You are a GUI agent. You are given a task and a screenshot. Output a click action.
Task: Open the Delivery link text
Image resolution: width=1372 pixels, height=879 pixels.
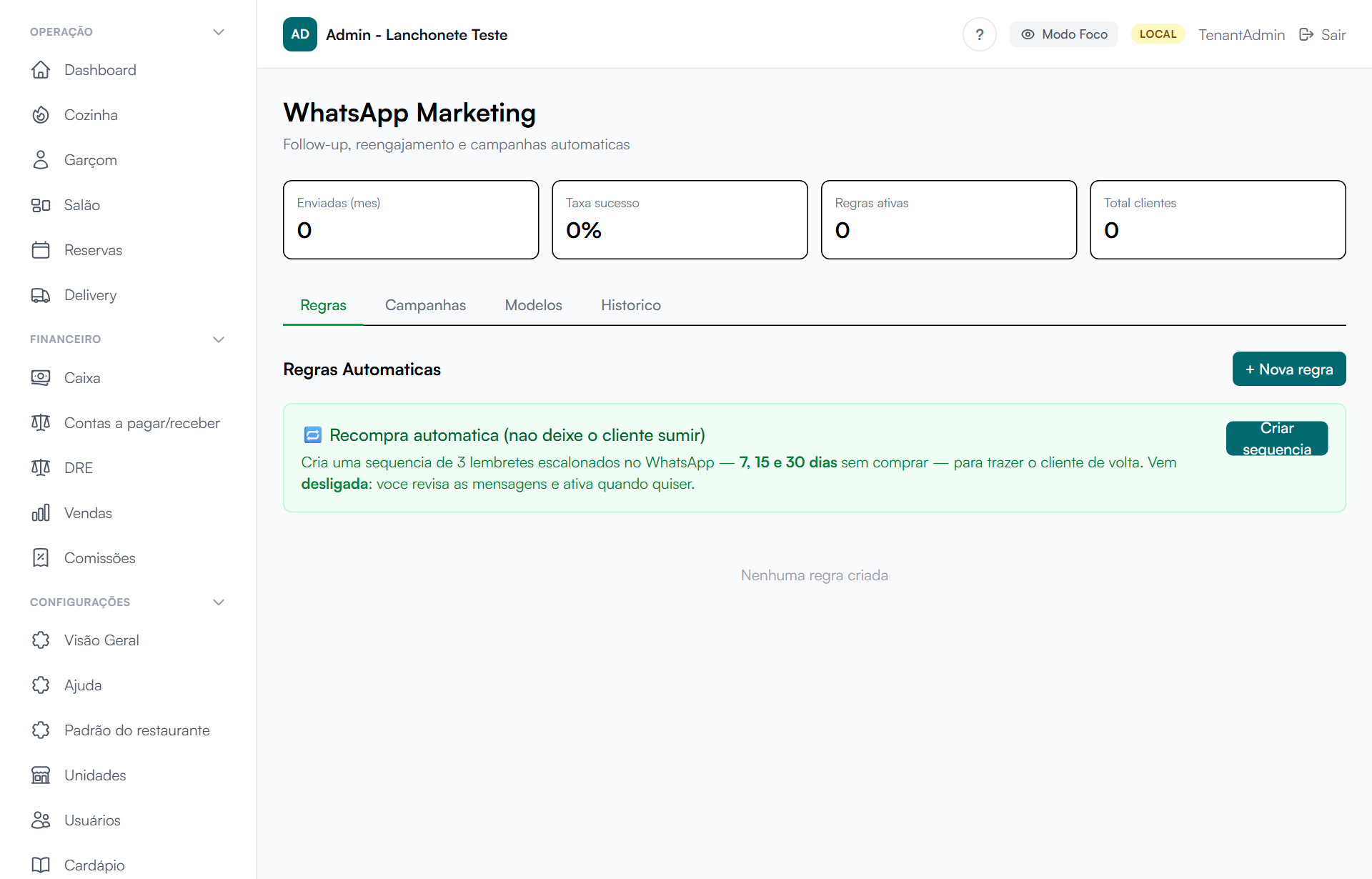click(x=90, y=295)
